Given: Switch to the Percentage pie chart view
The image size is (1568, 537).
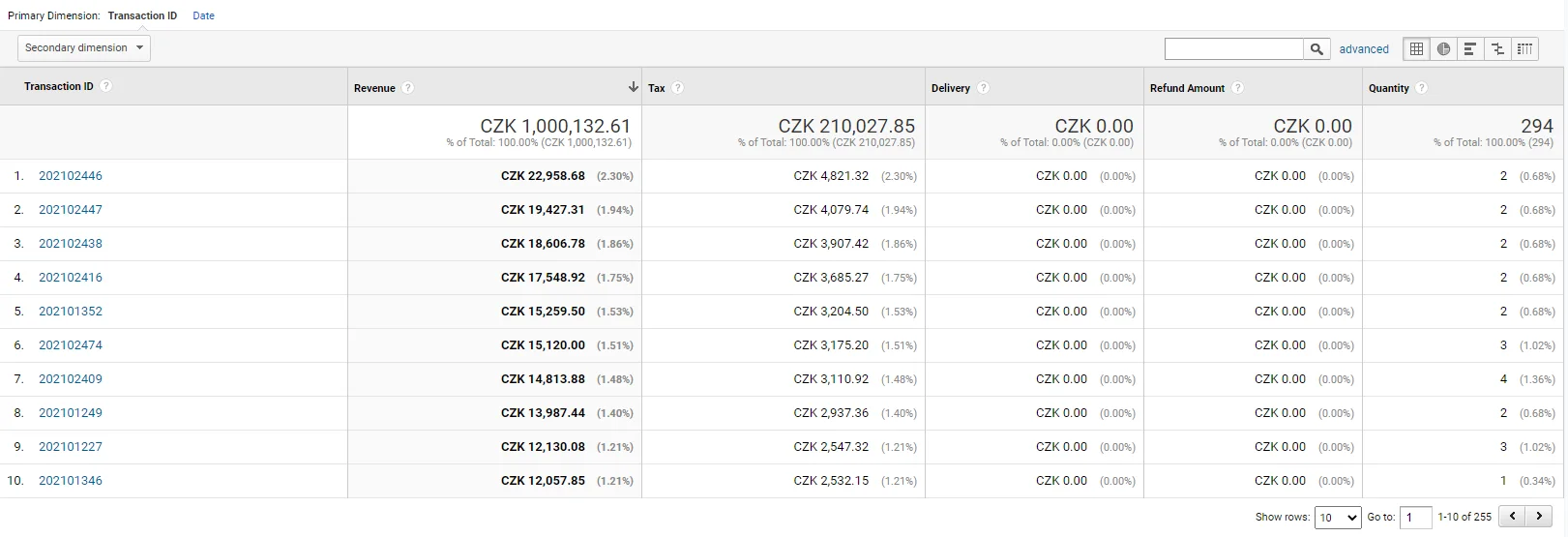Looking at the screenshot, I should (x=1444, y=49).
